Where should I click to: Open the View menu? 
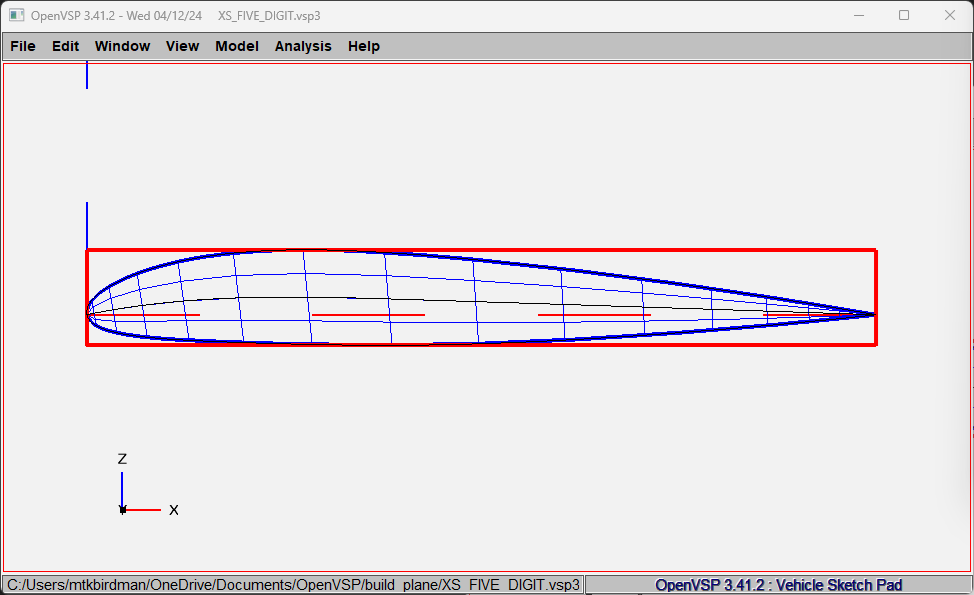(x=182, y=46)
